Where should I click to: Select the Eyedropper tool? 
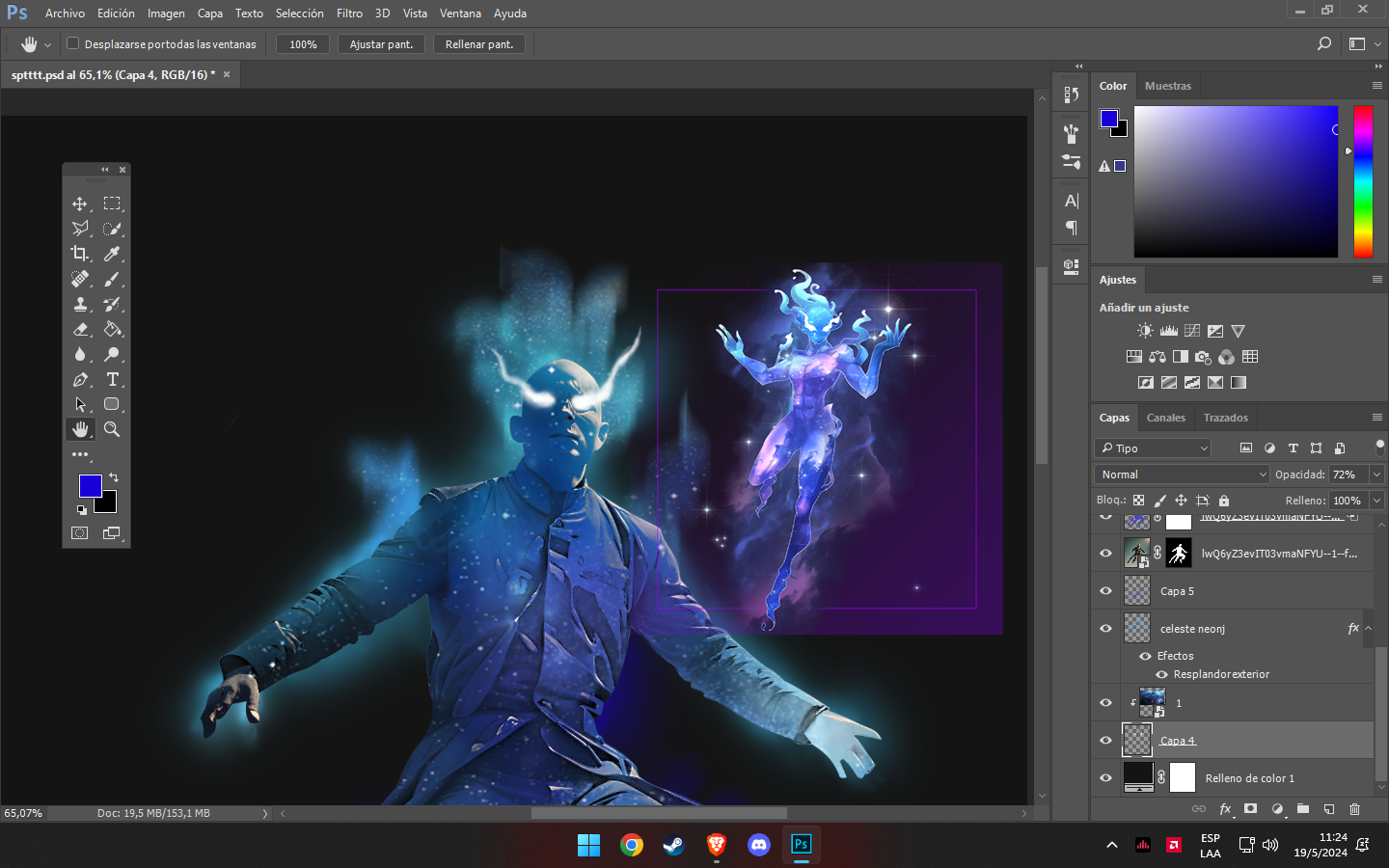tap(112, 254)
